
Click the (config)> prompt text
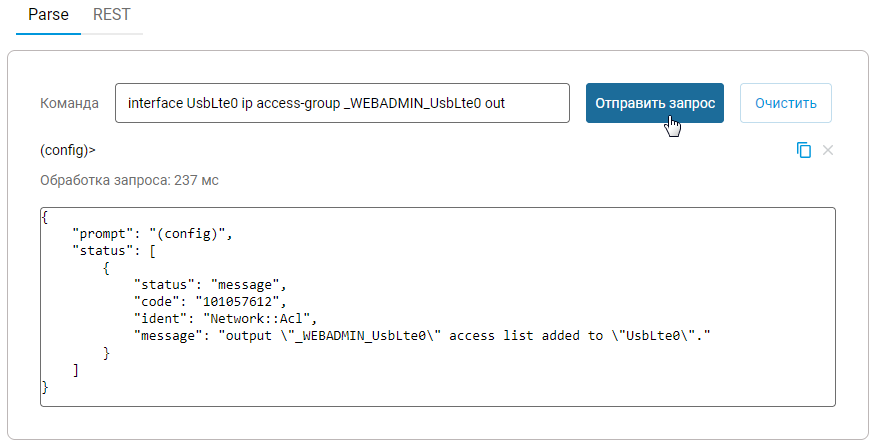point(68,151)
